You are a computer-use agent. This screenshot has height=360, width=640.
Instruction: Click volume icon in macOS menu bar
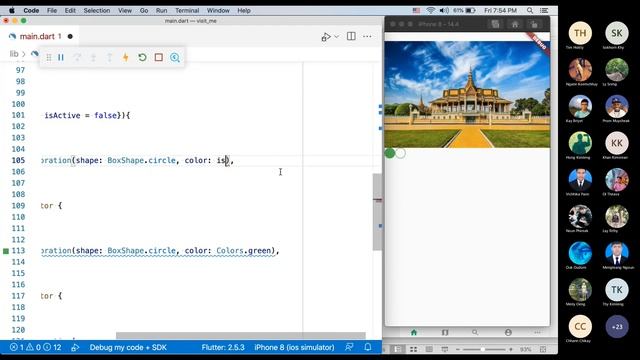point(444,10)
